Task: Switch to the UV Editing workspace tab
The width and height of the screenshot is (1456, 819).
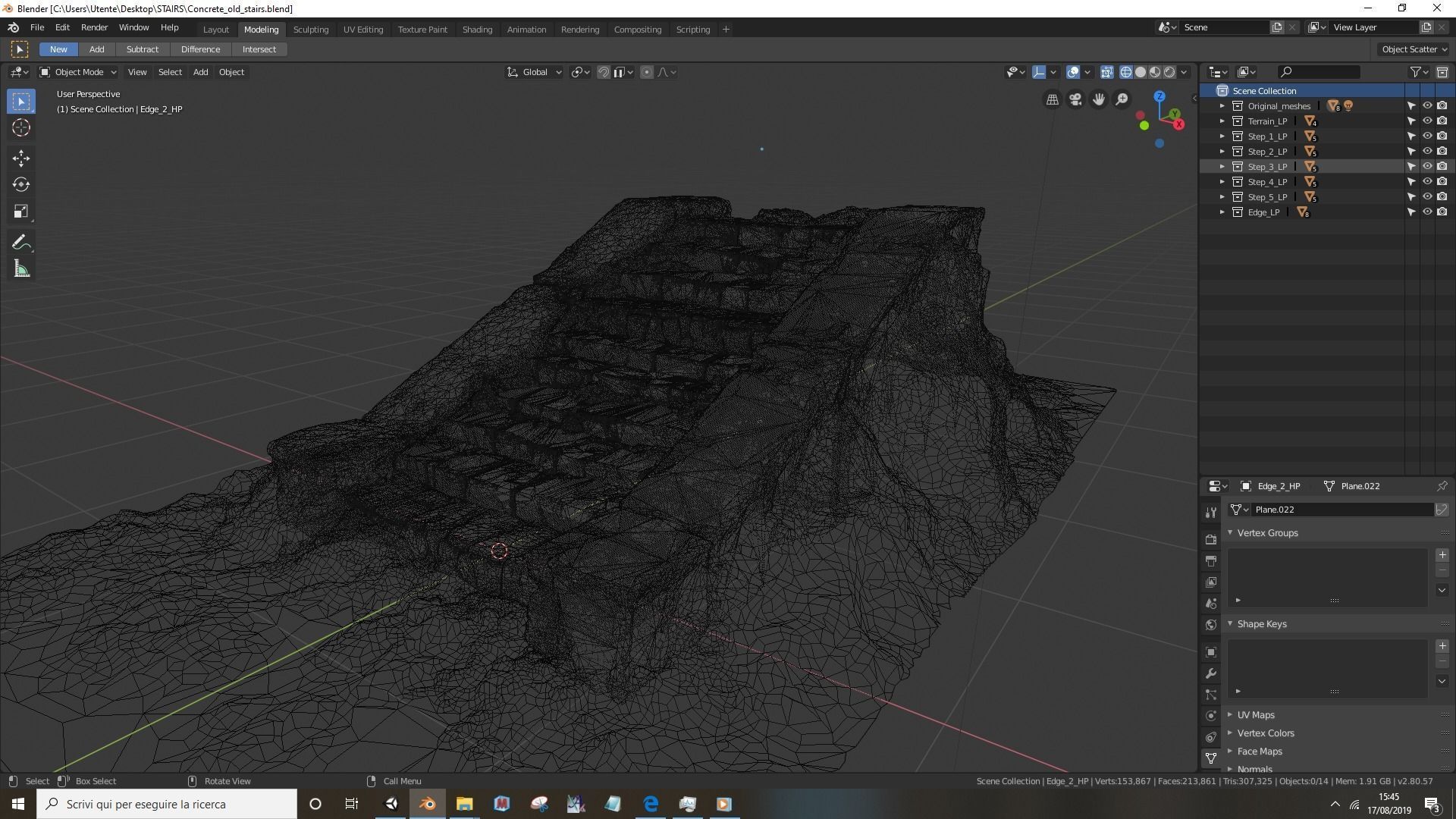Action: point(363,30)
